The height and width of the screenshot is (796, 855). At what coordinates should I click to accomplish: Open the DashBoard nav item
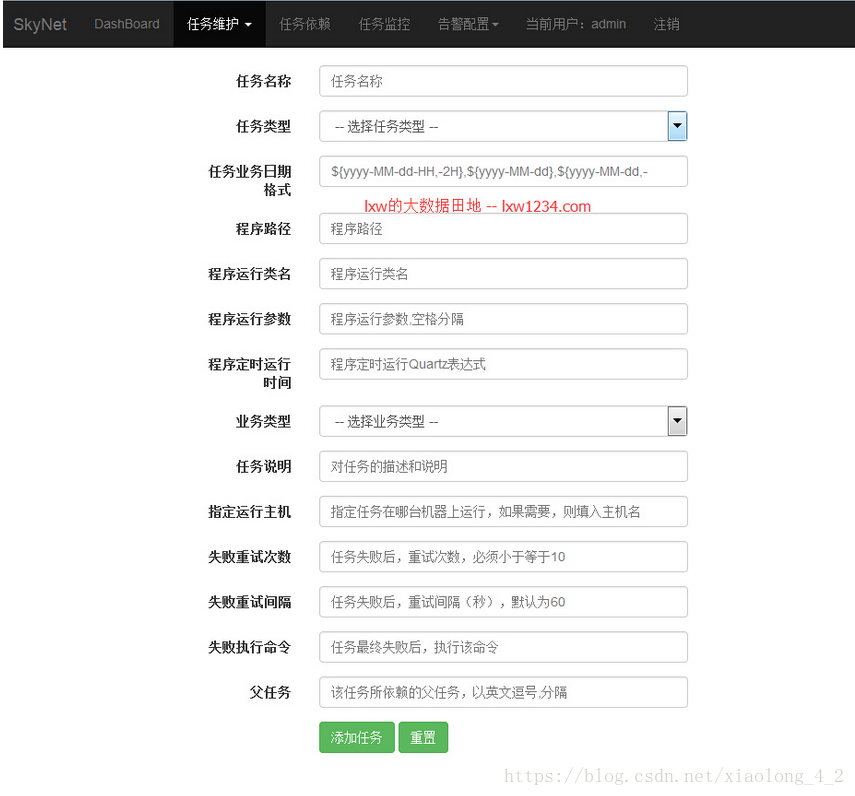coord(127,24)
